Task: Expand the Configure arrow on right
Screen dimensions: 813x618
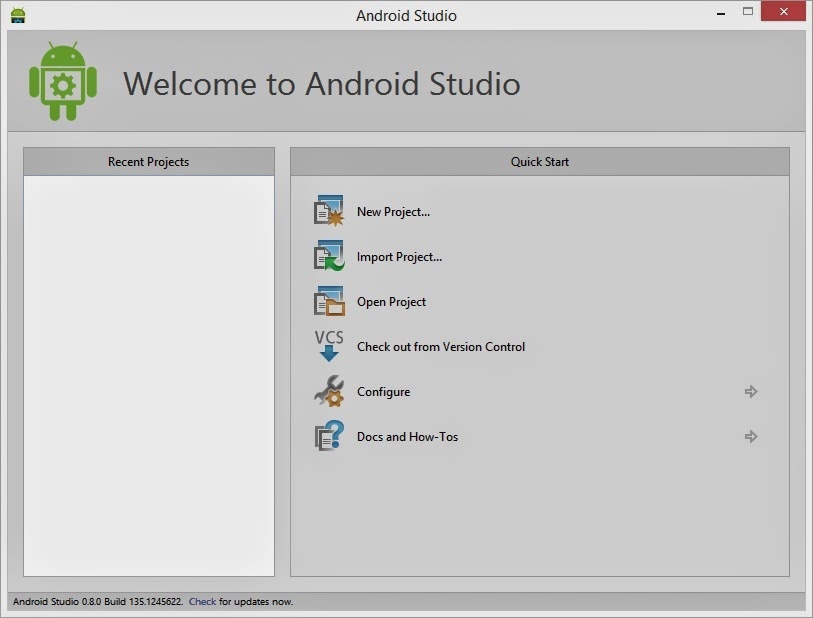Action: [x=751, y=391]
